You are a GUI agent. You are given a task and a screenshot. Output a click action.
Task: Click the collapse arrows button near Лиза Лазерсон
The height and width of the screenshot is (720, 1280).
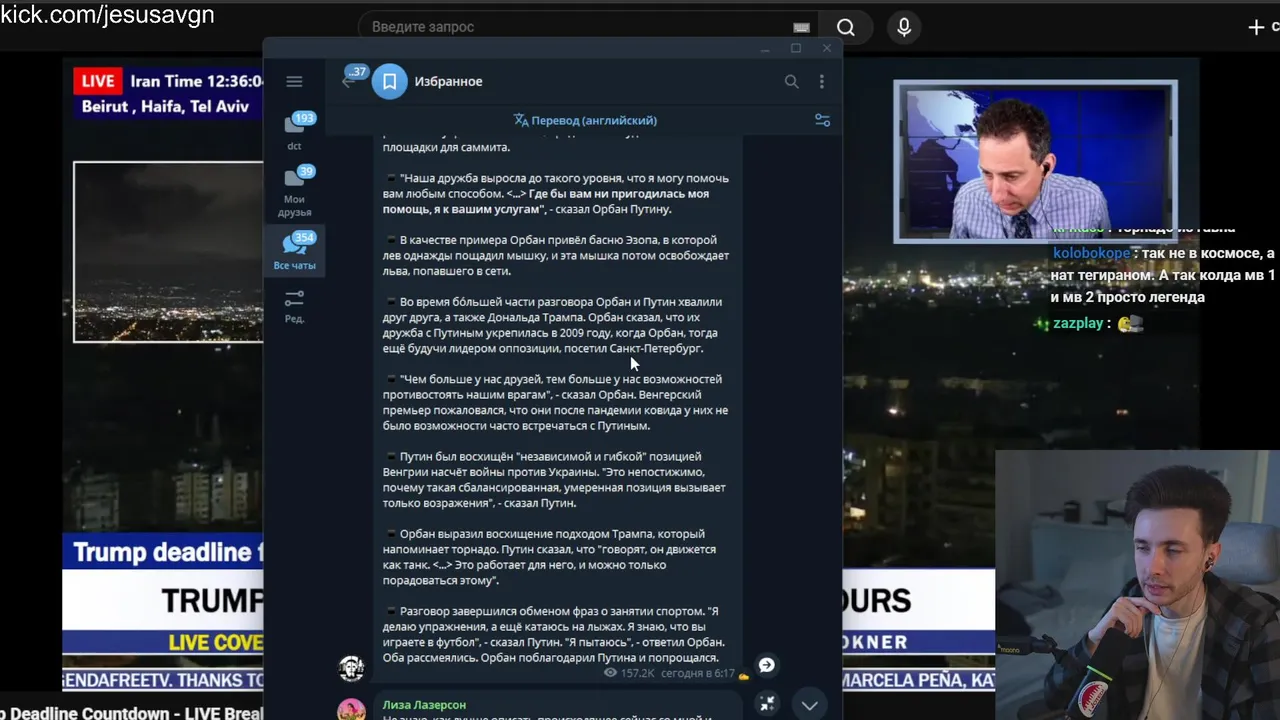767,703
